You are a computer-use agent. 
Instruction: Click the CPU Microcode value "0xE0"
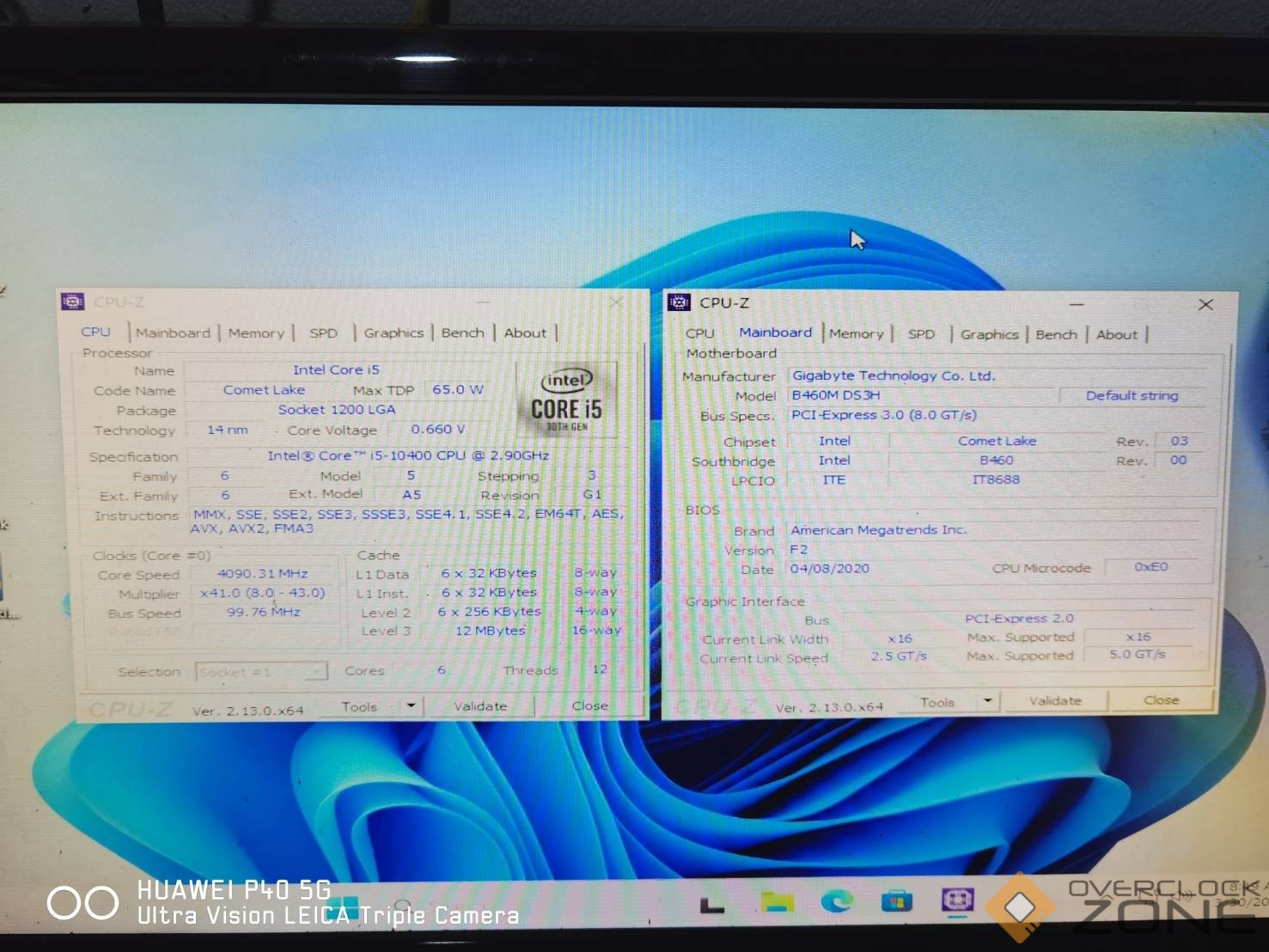click(1150, 567)
